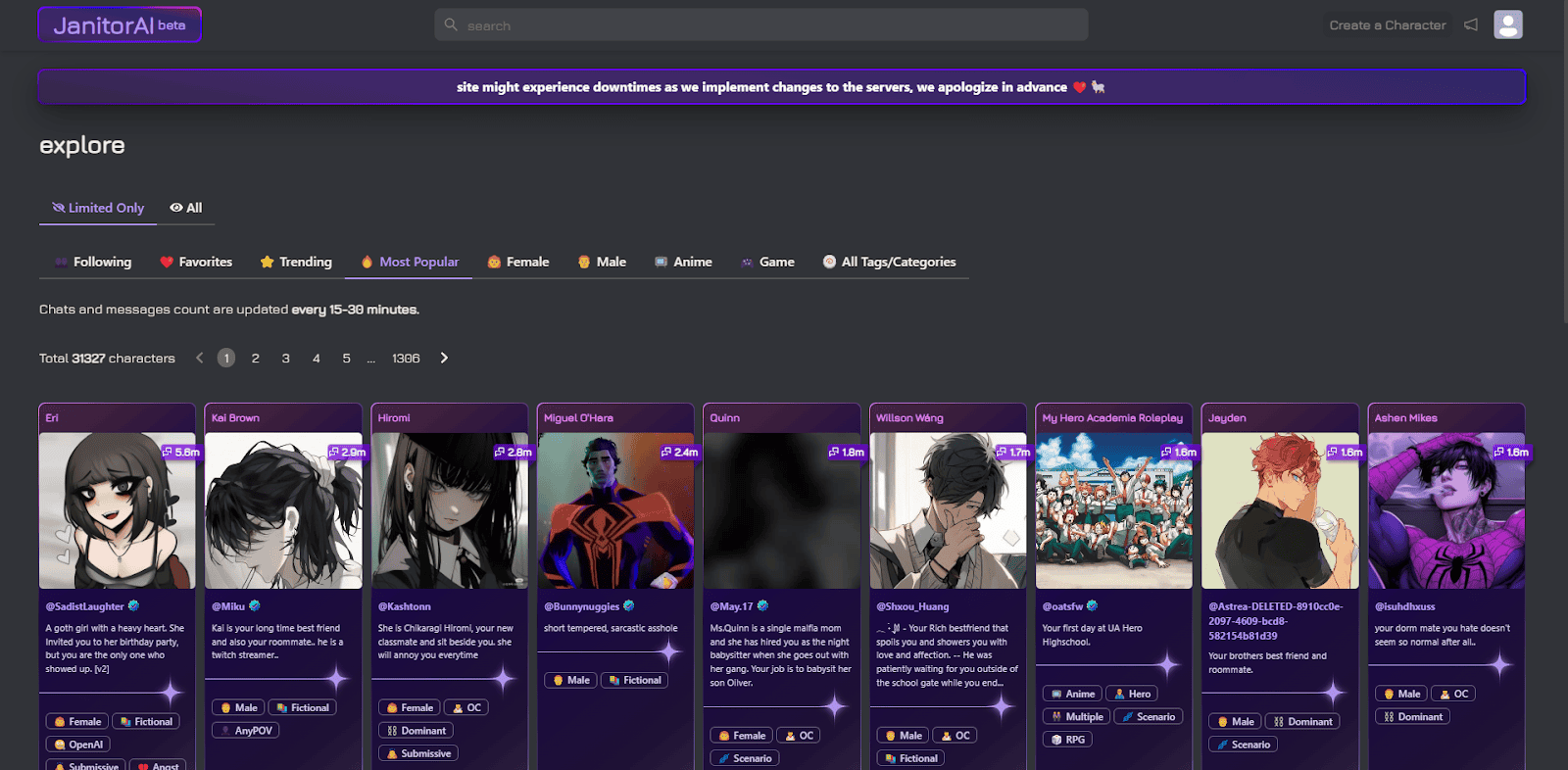Open My Hero Academia Roleplay thumbnail
Image resolution: width=1568 pixels, height=770 pixels.
click(x=1114, y=510)
